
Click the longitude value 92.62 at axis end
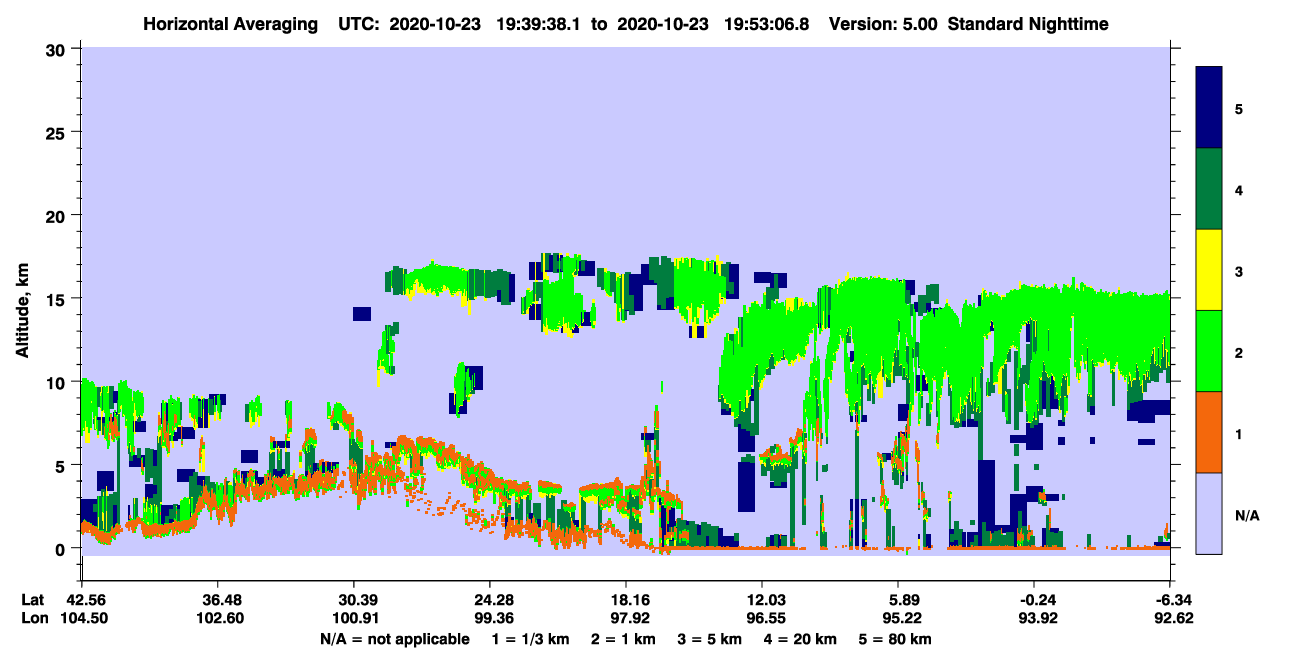[x=1170, y=618]
